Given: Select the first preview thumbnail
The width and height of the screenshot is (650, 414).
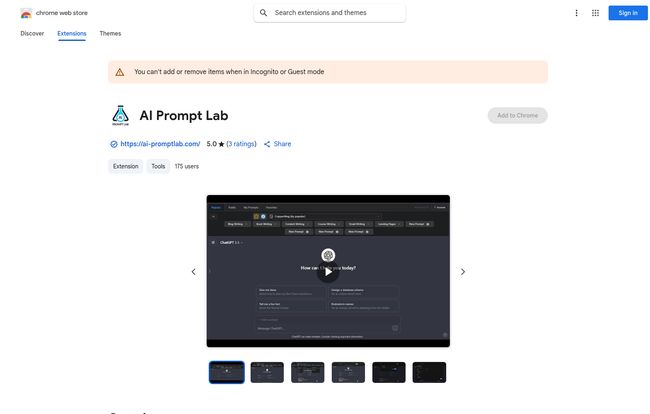Looking at the screenshot, I should click(x=227, y=372).
